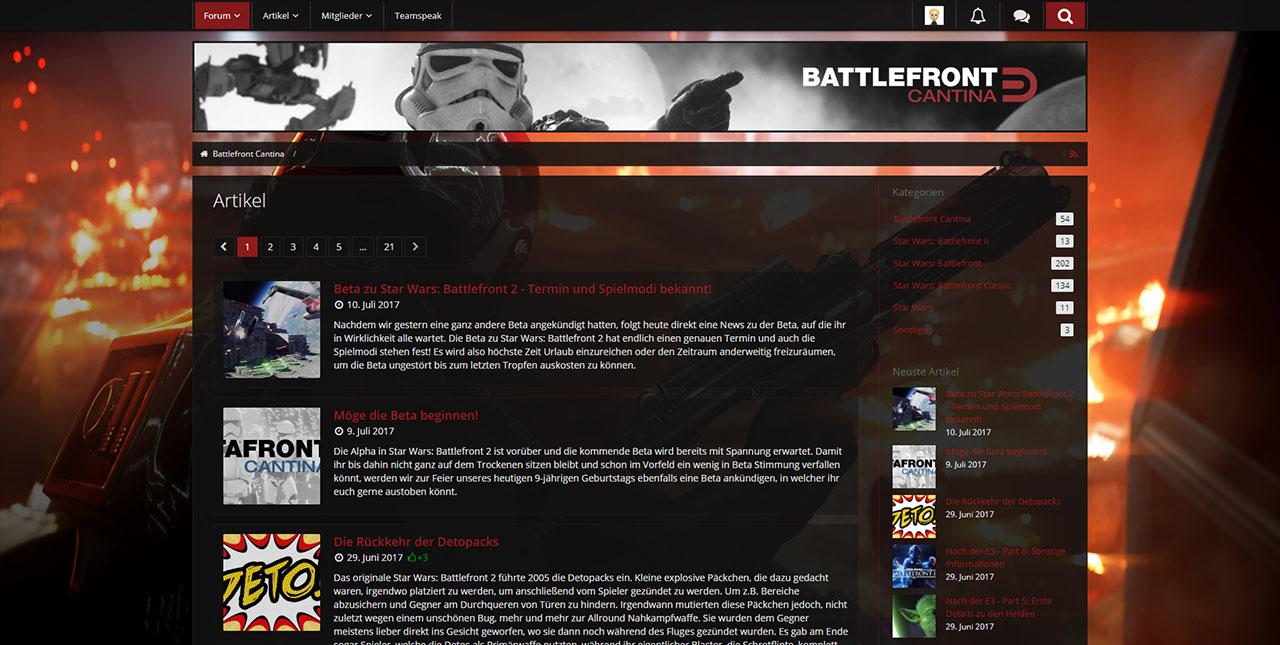Click the count badge 134 in Kategorien
This screenshot has width=1280, height=645.
[1062, 285]
